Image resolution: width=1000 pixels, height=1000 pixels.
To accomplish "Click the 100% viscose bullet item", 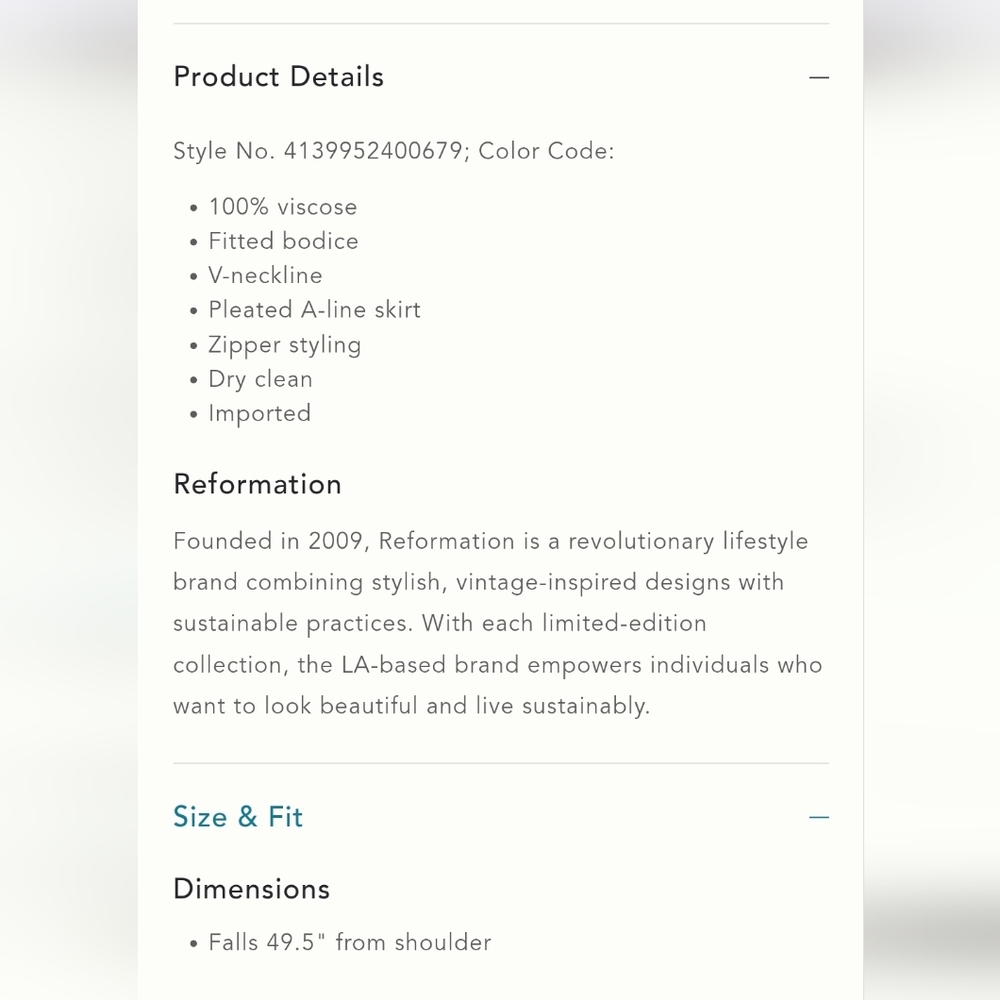I will pos(283,207).
